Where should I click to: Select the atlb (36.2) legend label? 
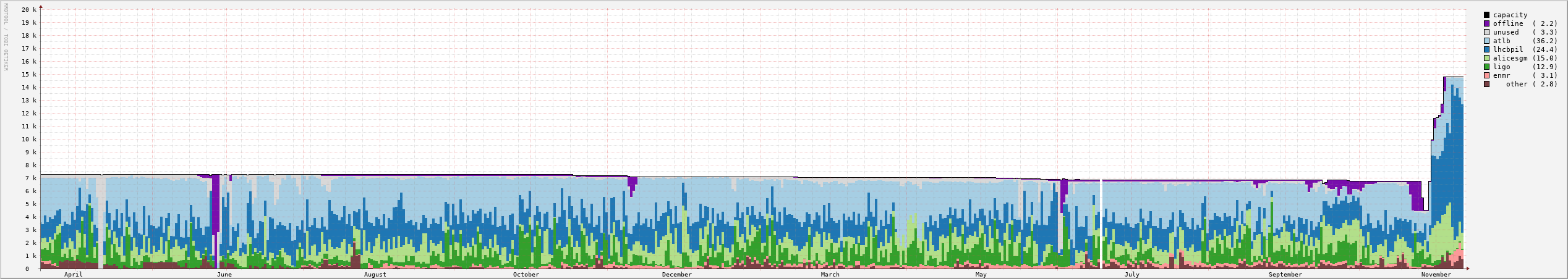point(1525,41)
